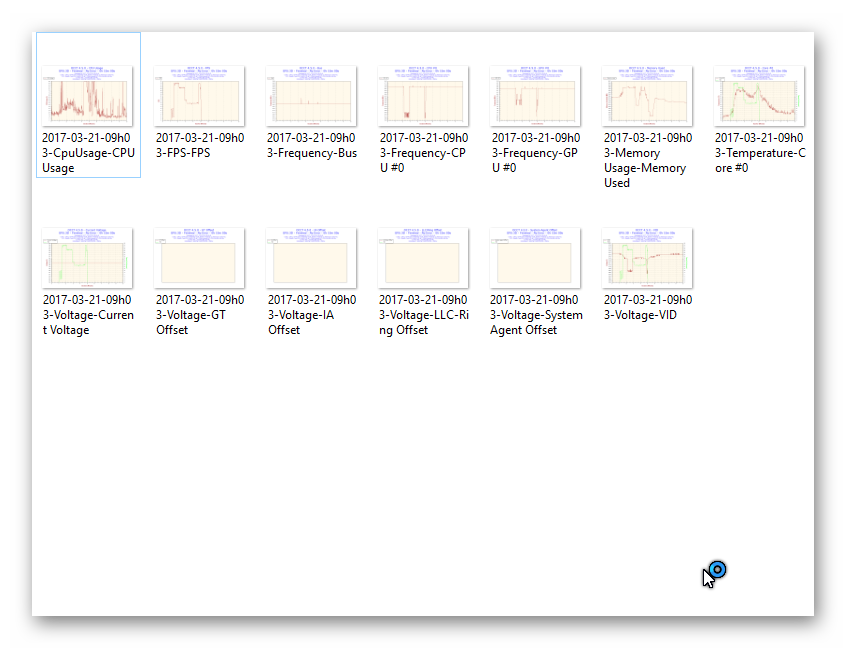Pick the Frequency-CPU #0 graph thumbnail
This screenshot has width=846, height=670.
coord(423,97)
